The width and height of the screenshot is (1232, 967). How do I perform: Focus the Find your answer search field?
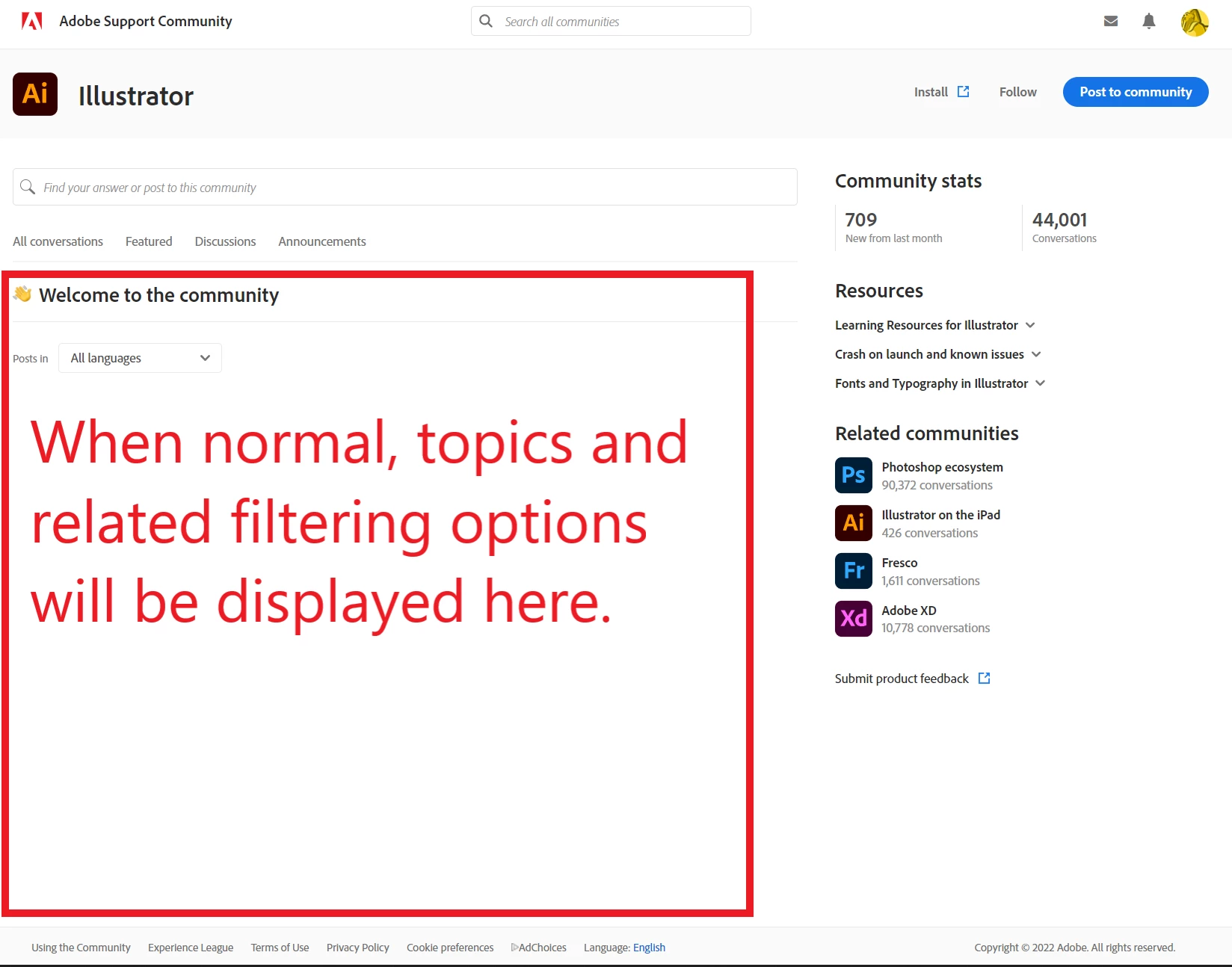[405, 187]
